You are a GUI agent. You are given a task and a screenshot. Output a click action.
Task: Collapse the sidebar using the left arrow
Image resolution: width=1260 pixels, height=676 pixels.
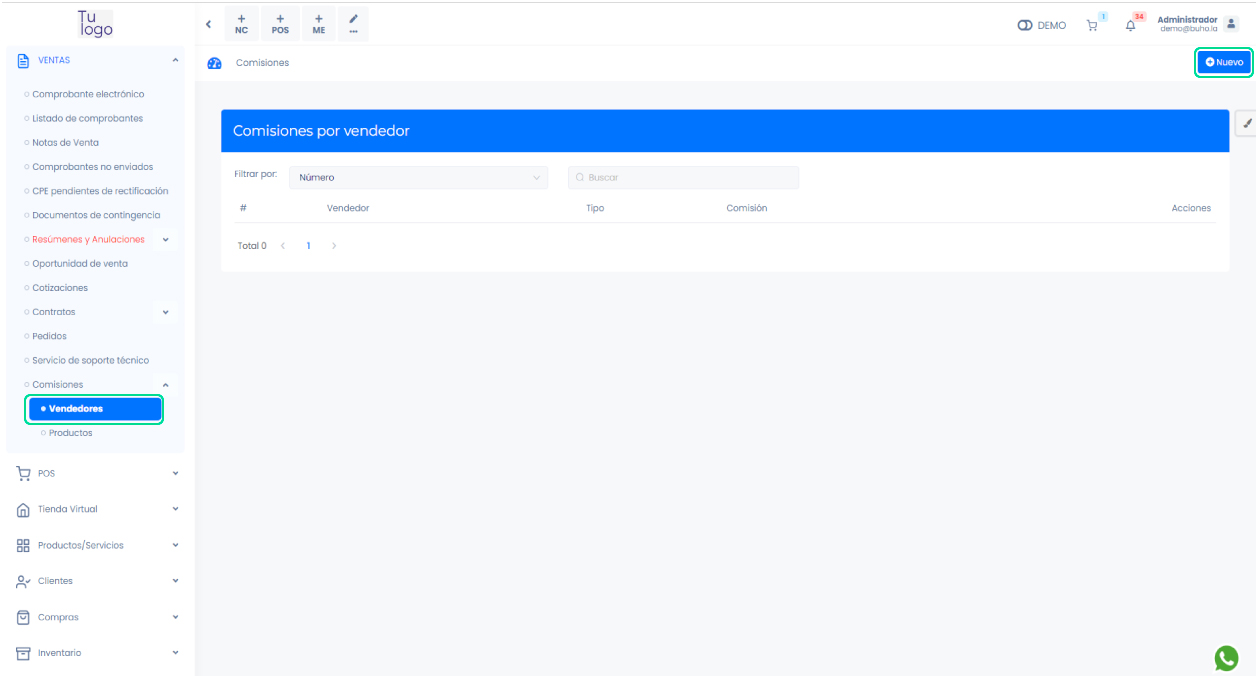click(208, 24)
